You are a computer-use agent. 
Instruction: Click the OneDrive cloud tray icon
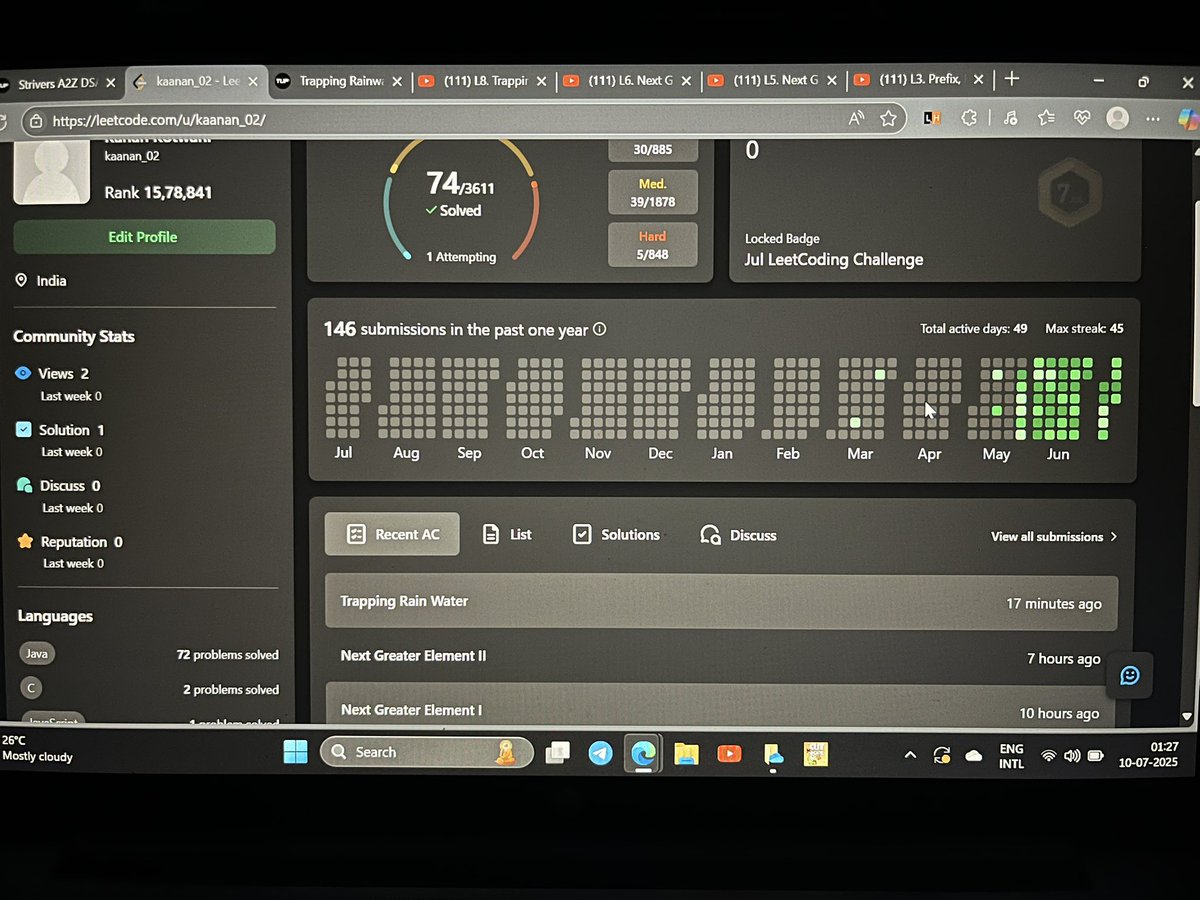[x=974, y=756]
